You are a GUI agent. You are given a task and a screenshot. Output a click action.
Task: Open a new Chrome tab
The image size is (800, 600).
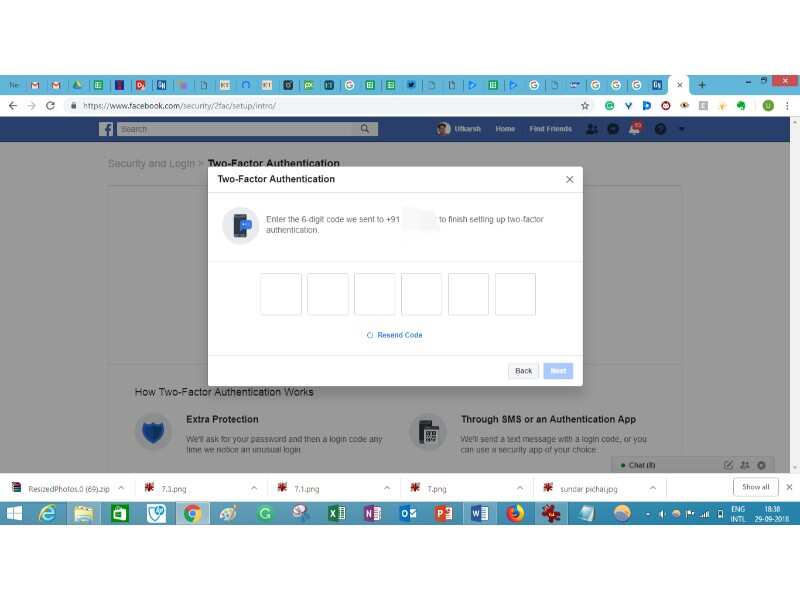[x=702, y=85]
